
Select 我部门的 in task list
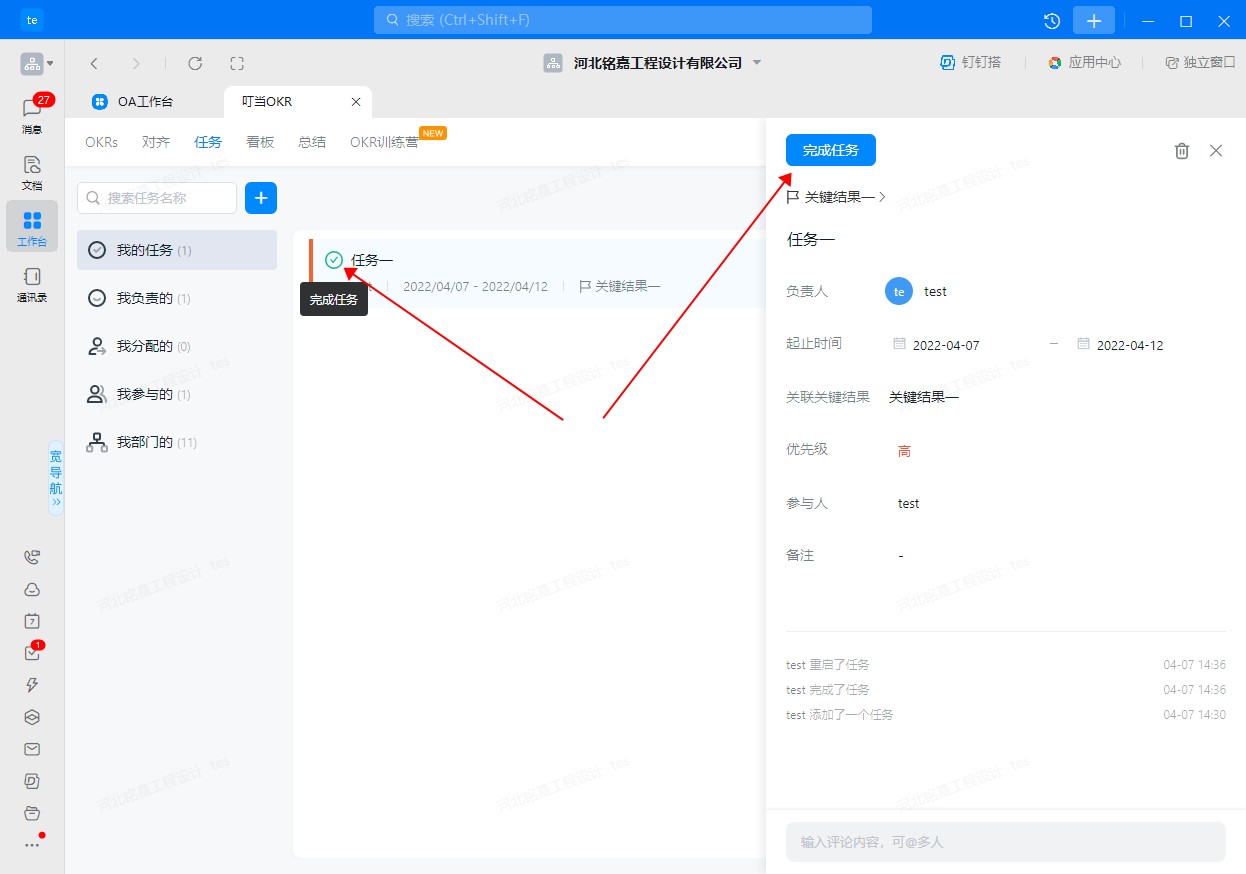pos(145,442)
